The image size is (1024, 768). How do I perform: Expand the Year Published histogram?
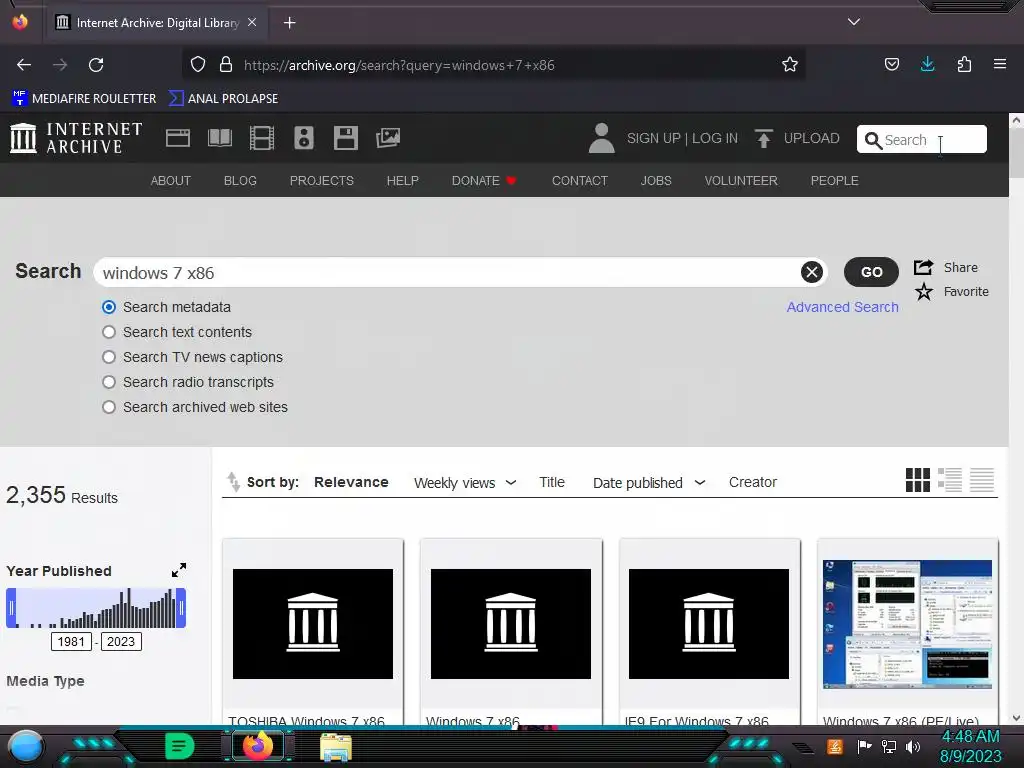pyautogui.click(x=179, y=570)
